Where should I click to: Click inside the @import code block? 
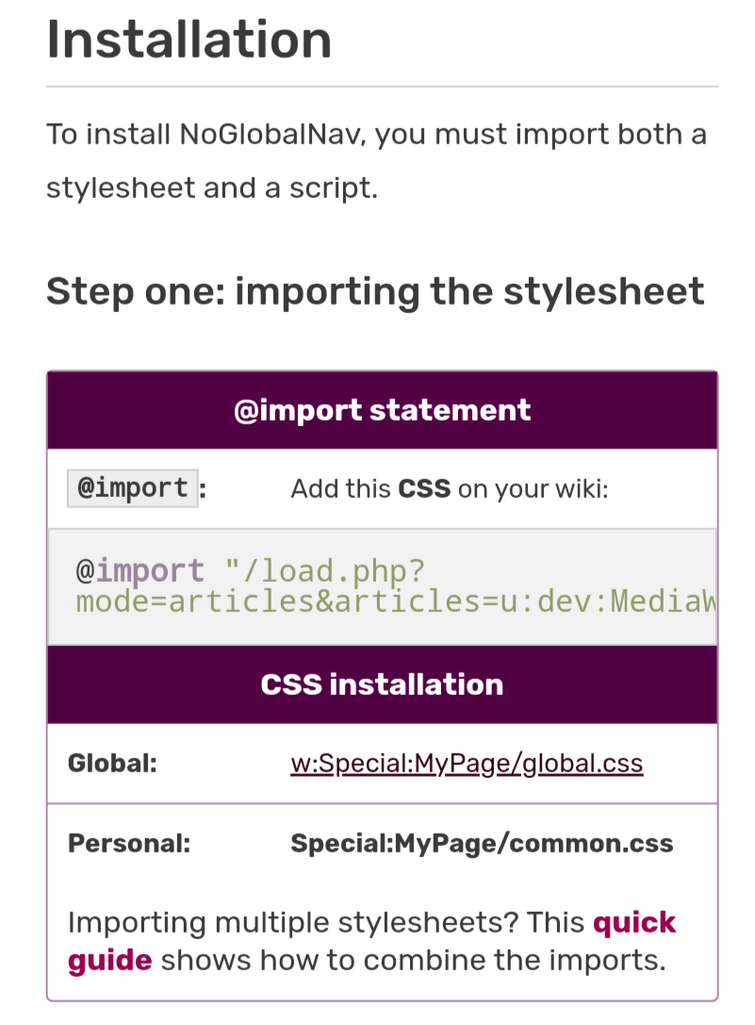coord(382,586)
